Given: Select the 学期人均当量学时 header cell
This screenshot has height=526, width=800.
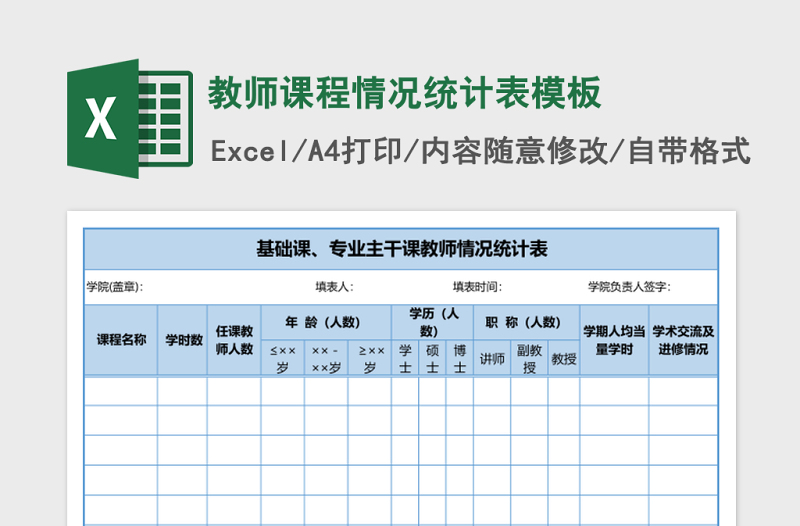Looking at the screenshot, I should click(614, 340).
